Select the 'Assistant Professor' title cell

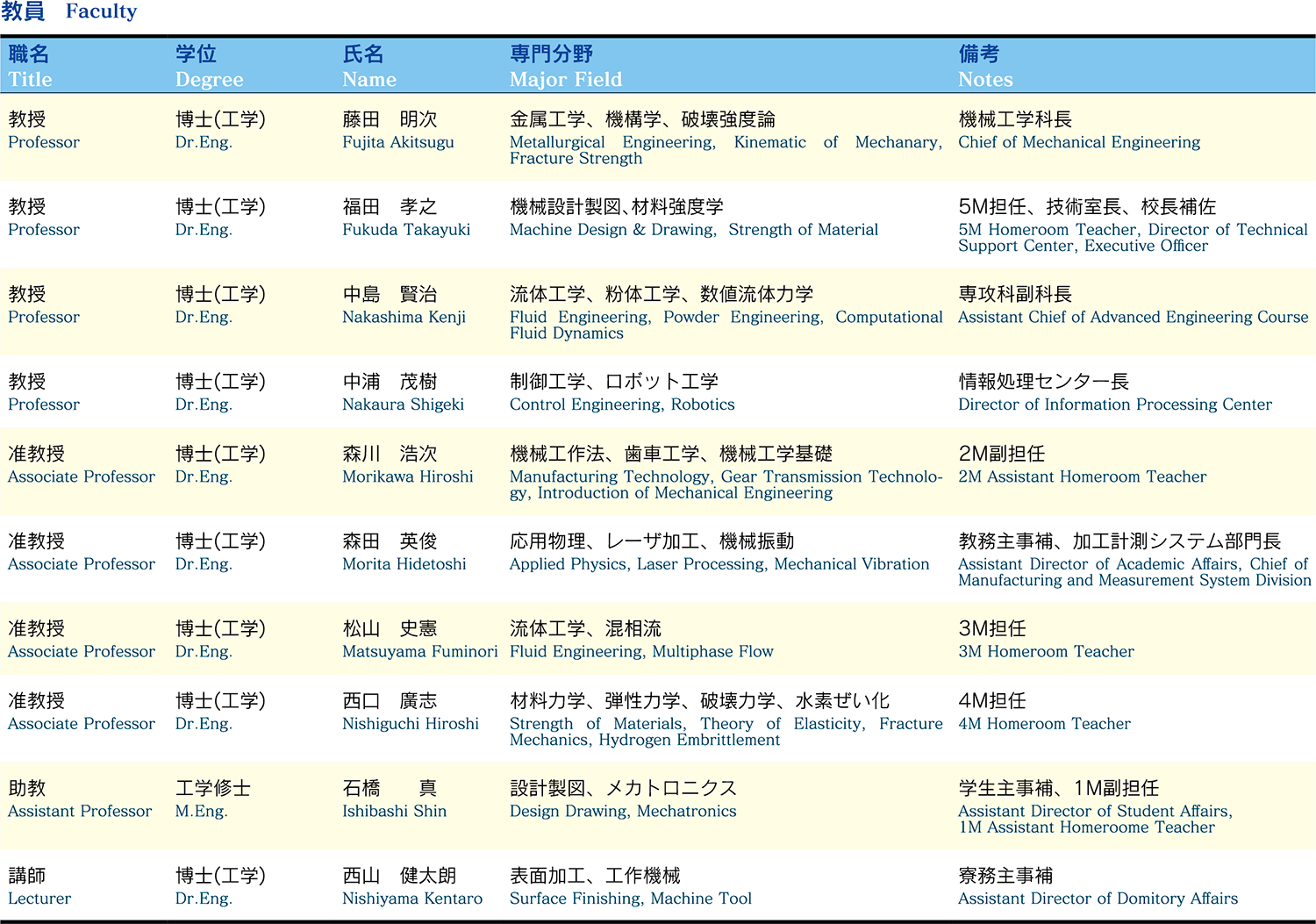(x=80, y=812)
